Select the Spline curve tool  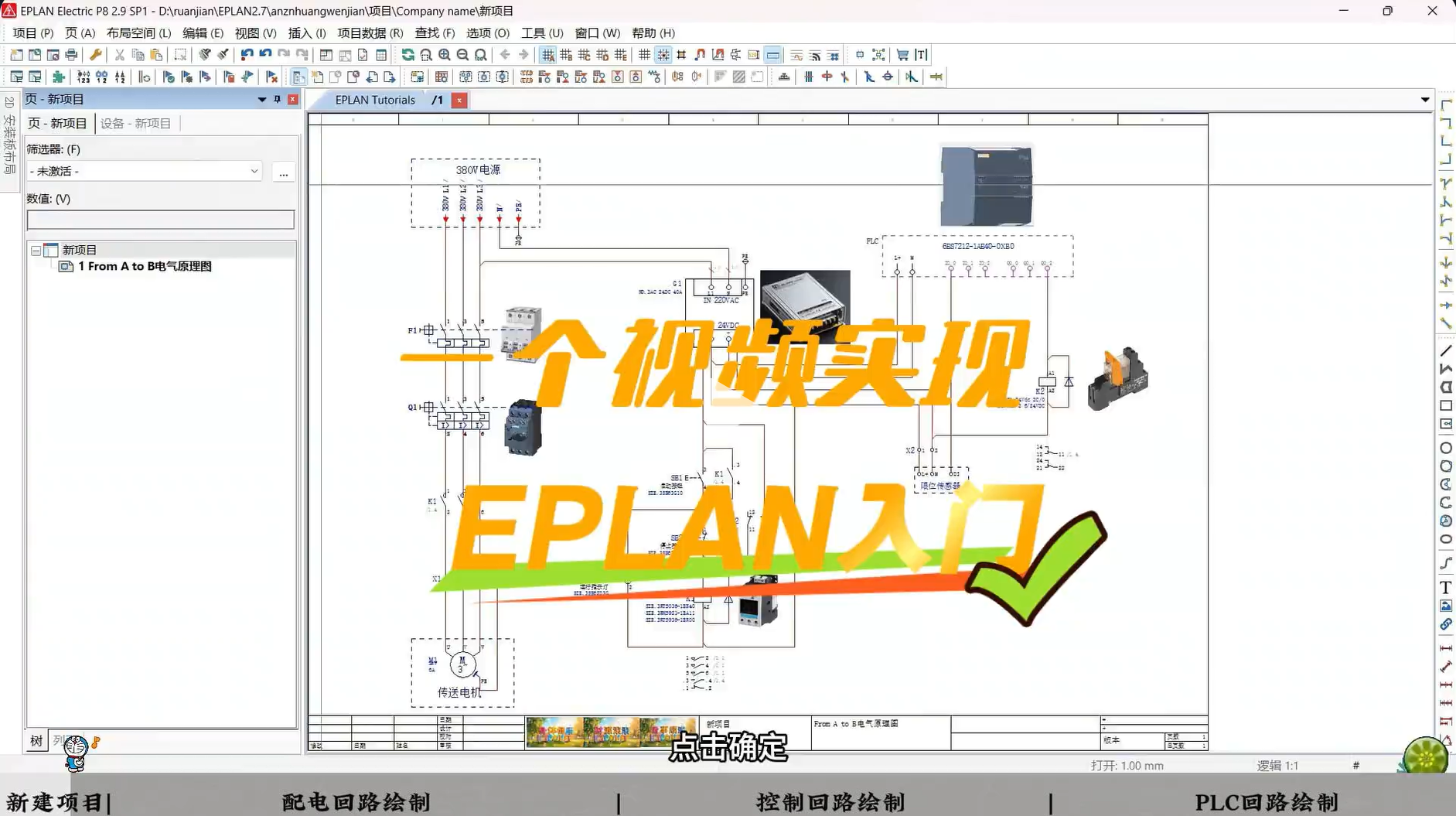(1445, 563)
